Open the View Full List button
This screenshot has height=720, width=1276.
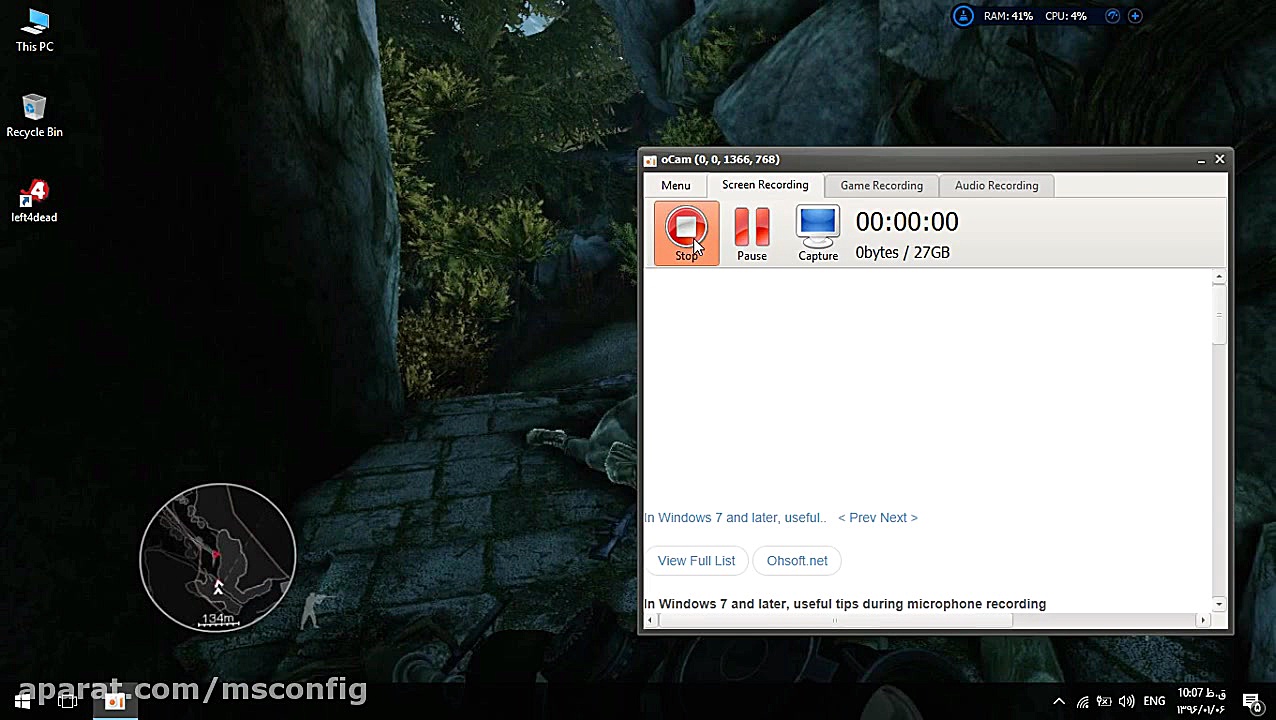[x=696, y=561]
